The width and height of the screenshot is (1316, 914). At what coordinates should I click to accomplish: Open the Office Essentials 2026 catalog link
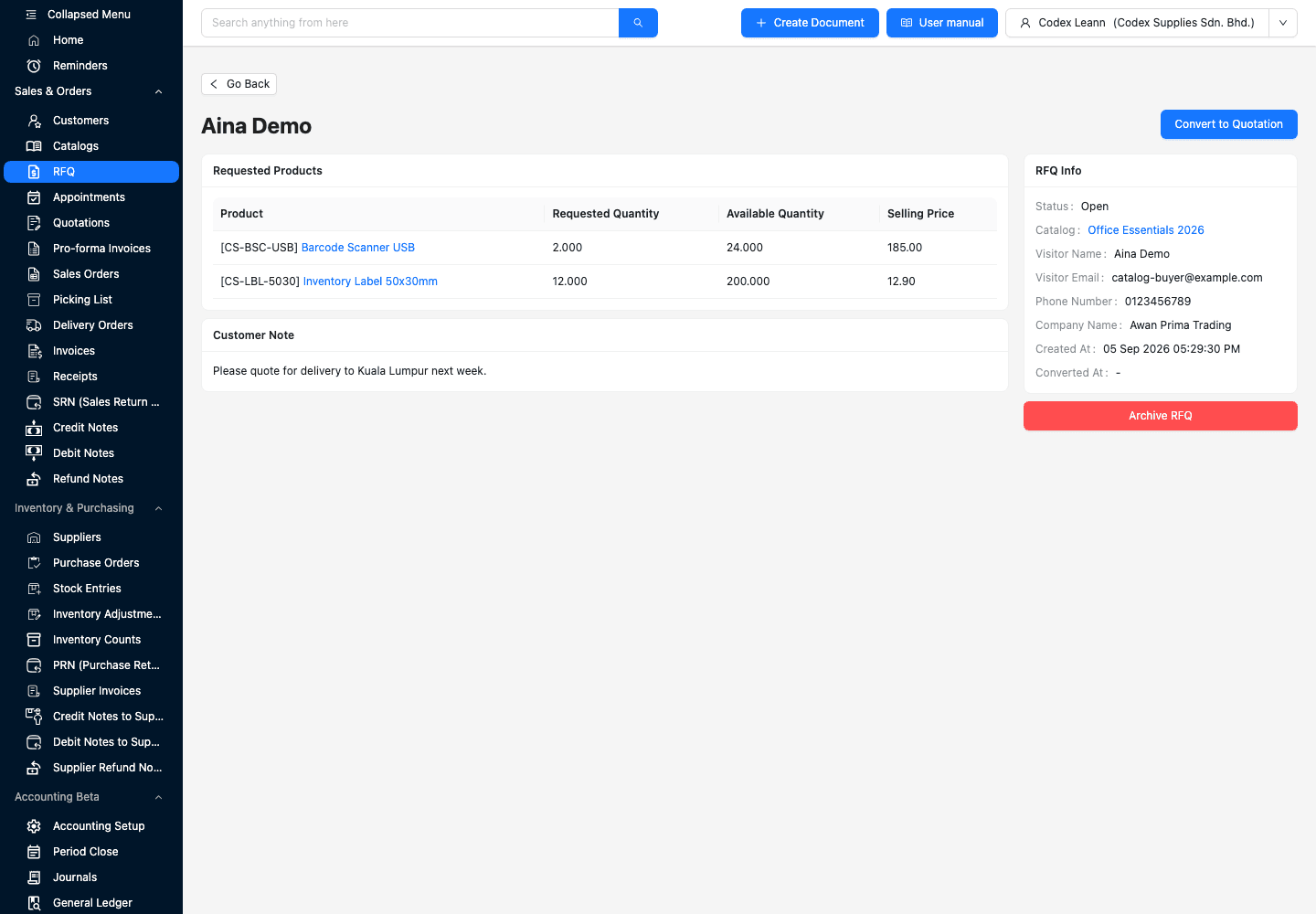(x=1146, y=230)
